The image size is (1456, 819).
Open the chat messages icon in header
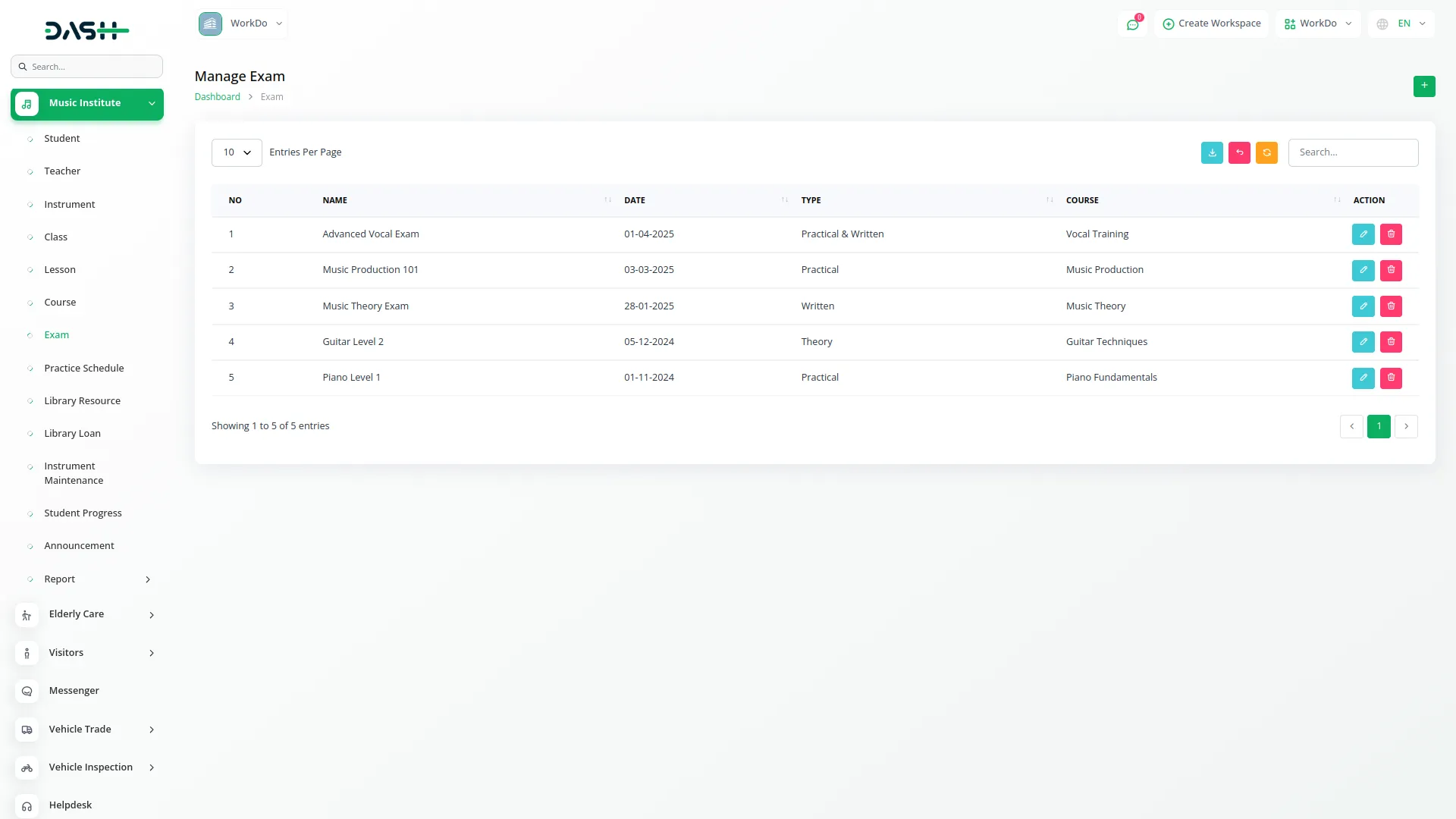(1132, 24)
